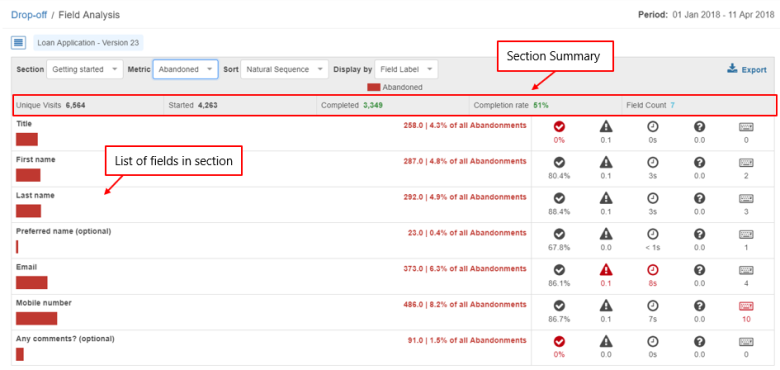Click the Preferred name (optional) field label
Screen dimensions: 780x370
(x=64, y=231)
